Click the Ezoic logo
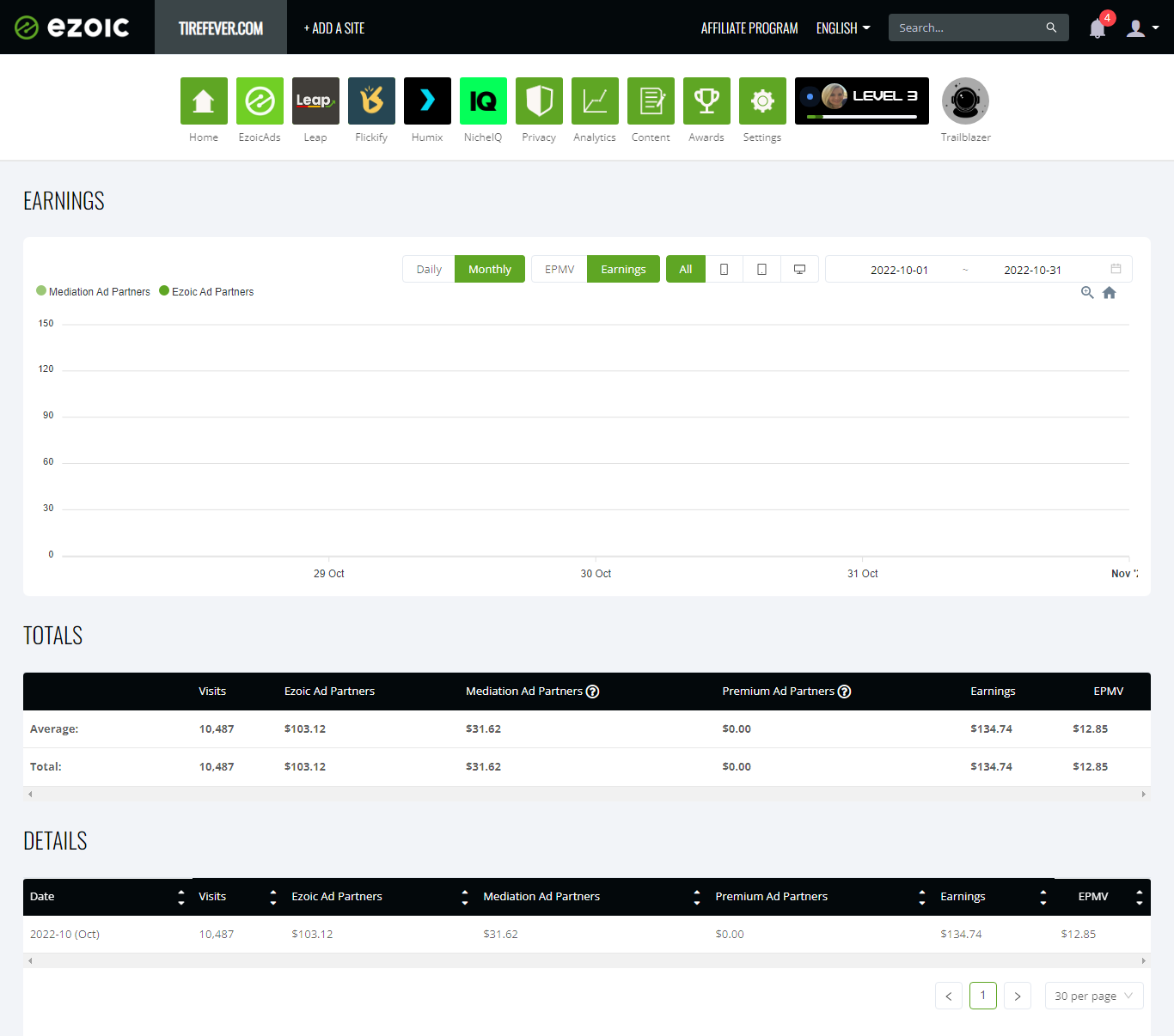 point(72,27)
